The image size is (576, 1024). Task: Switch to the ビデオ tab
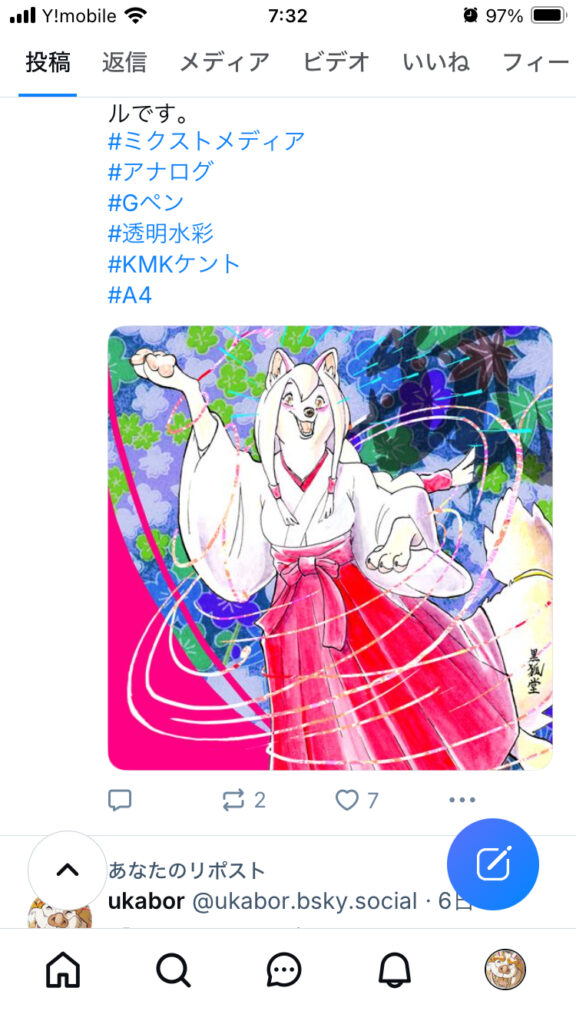click(x=336, y=62)
